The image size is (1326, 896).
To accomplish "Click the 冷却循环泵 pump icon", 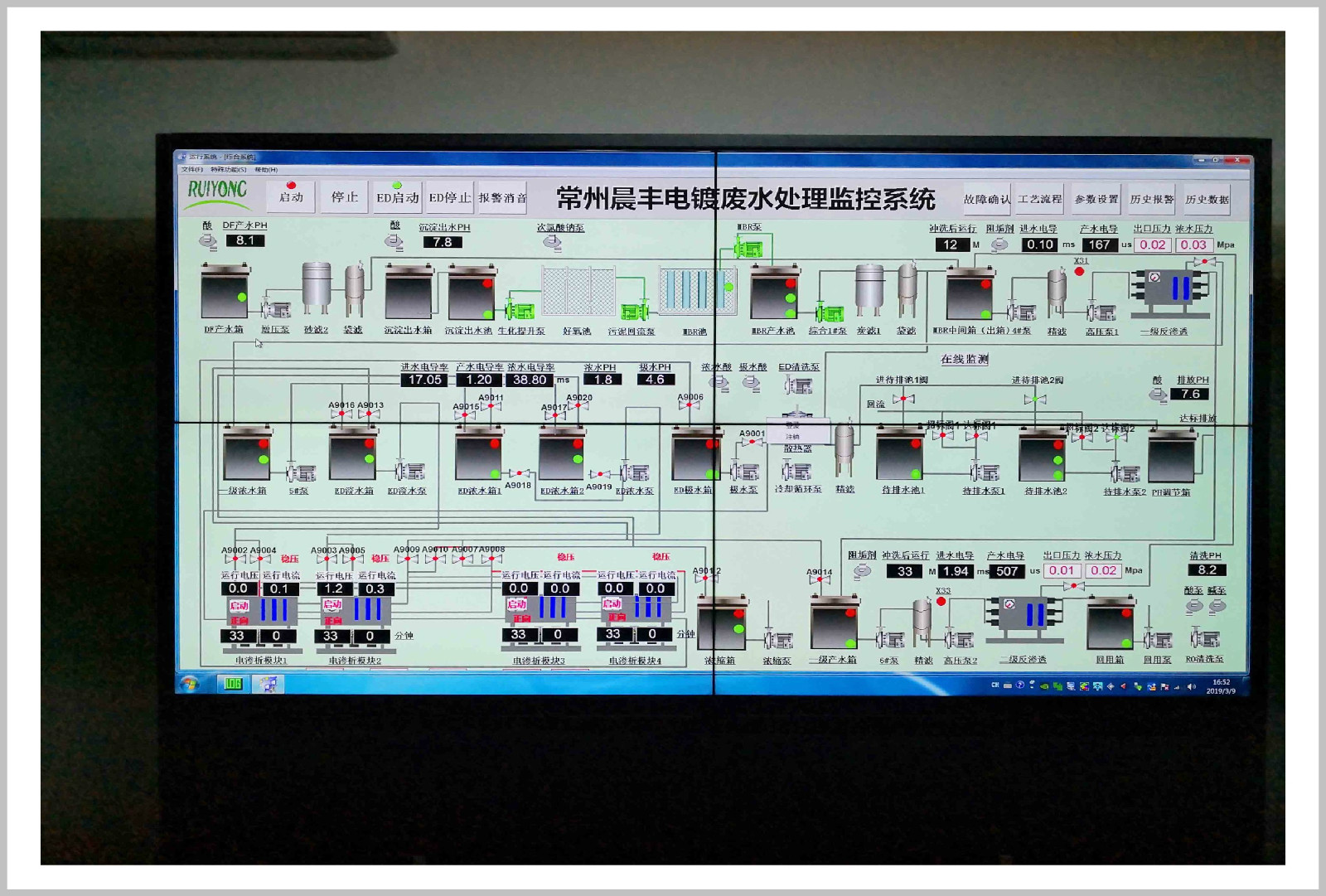I will click(x=796, y=471).
